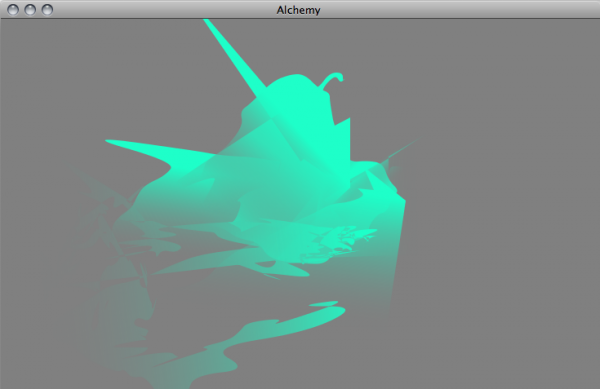
Task: Zoom the Alchemy window using third button
Action: tap(47, 10)
